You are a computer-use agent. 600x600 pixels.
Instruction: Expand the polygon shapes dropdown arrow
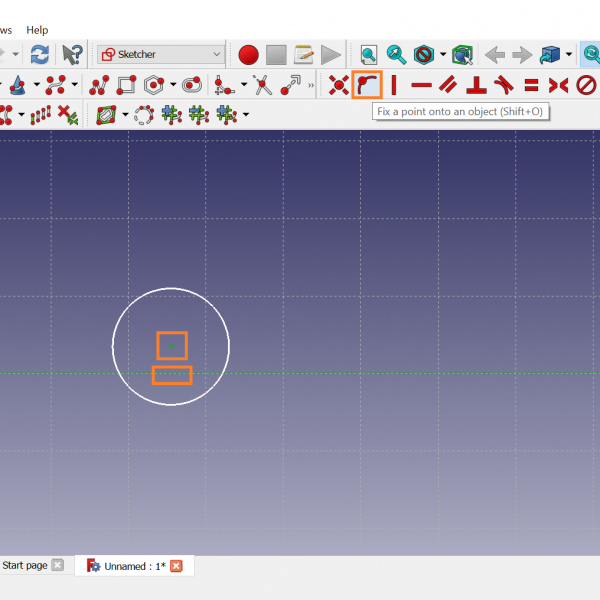pyautogui.click(x=173, y=85)
